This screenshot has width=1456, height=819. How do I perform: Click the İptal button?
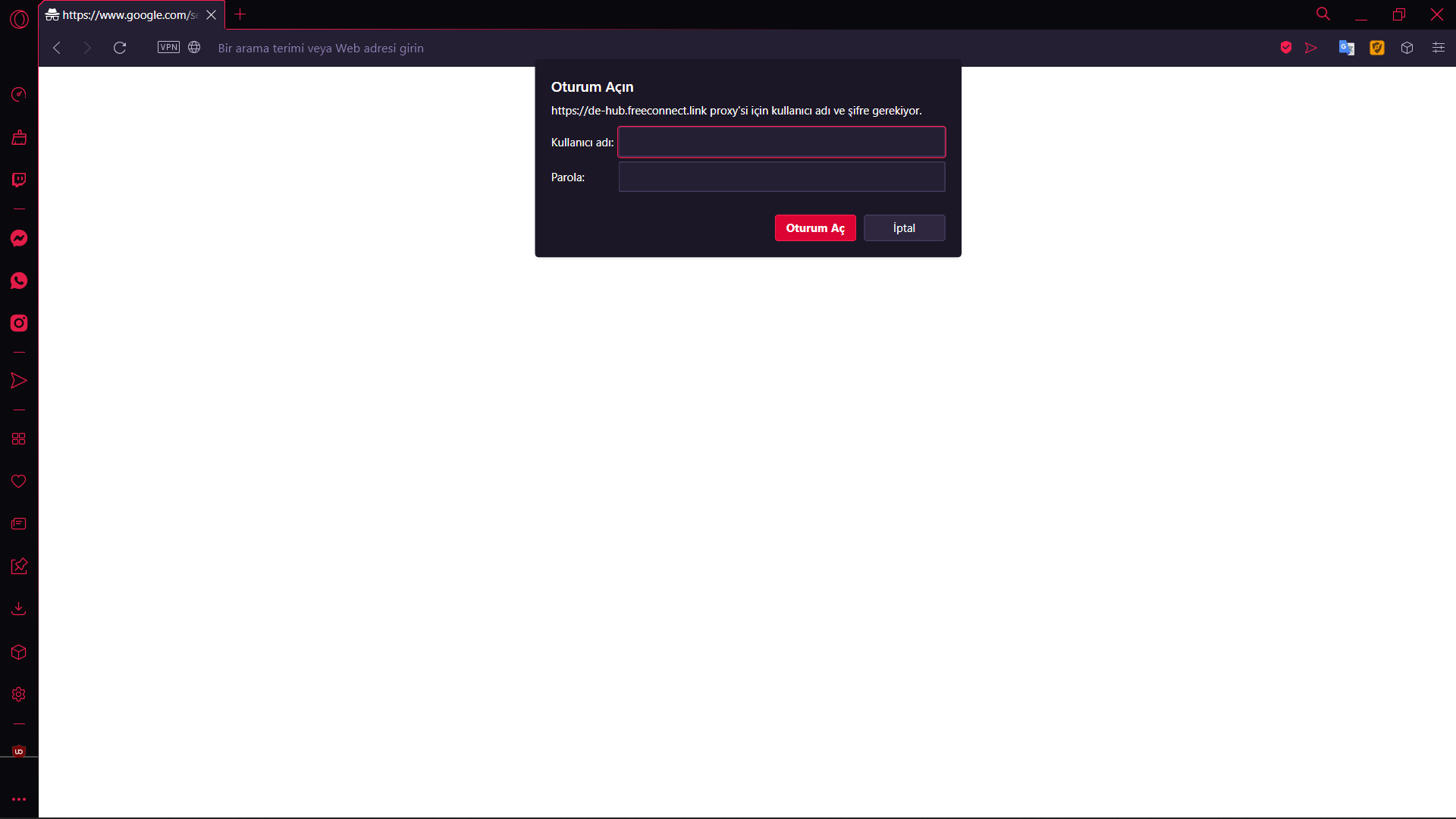click(905, 228)
